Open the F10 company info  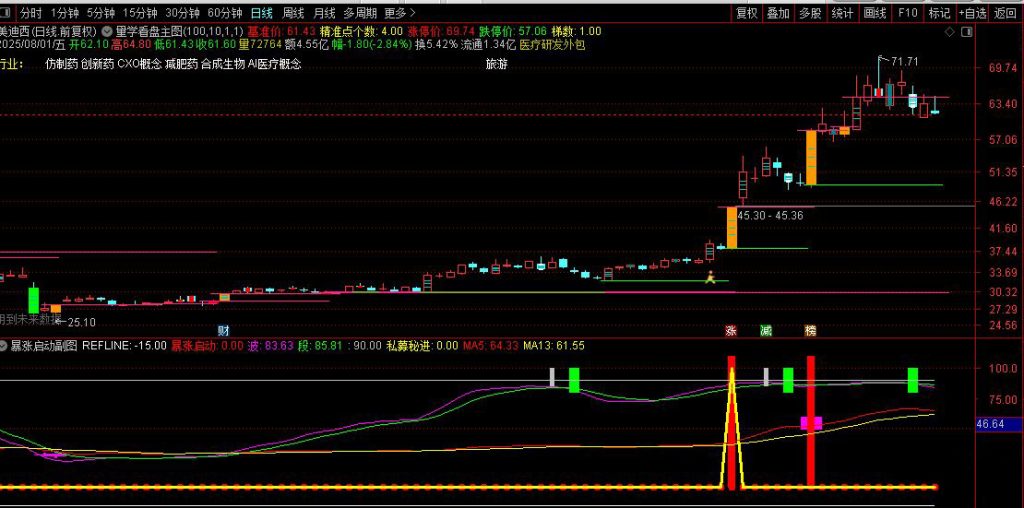(x=907, y=13)
